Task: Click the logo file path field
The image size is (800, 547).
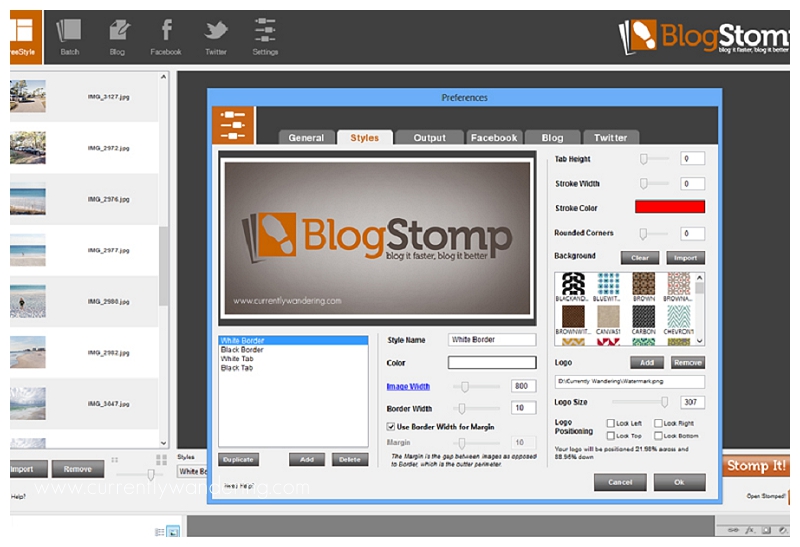Action: 630,381
